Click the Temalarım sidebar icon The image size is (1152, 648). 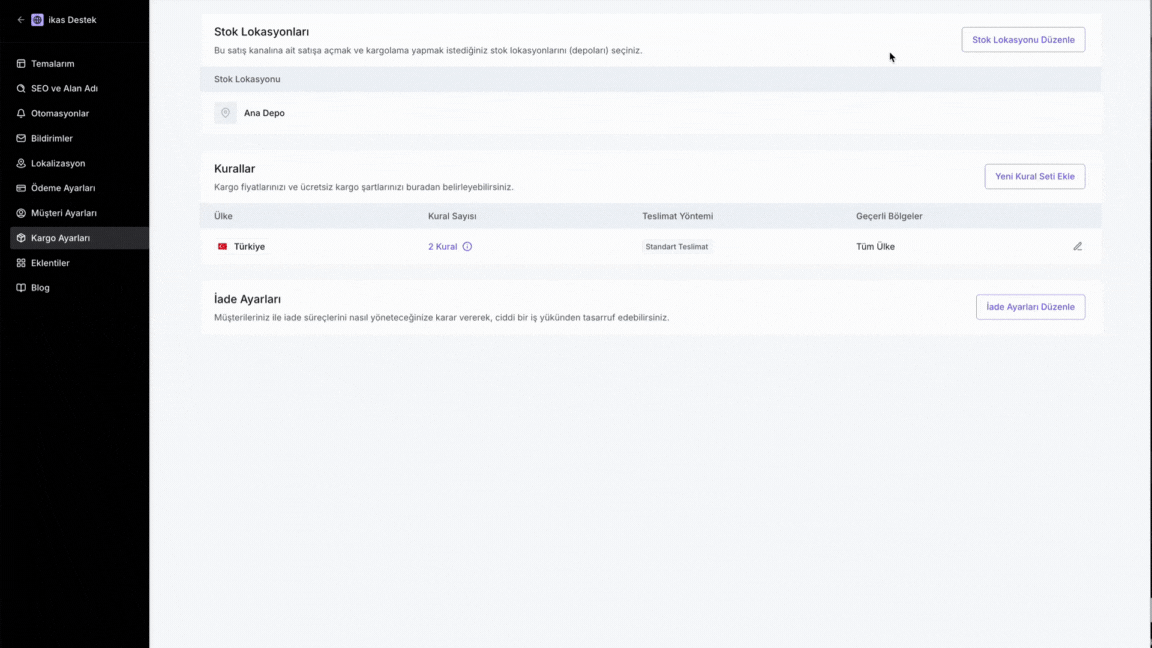tap(21, 64)
